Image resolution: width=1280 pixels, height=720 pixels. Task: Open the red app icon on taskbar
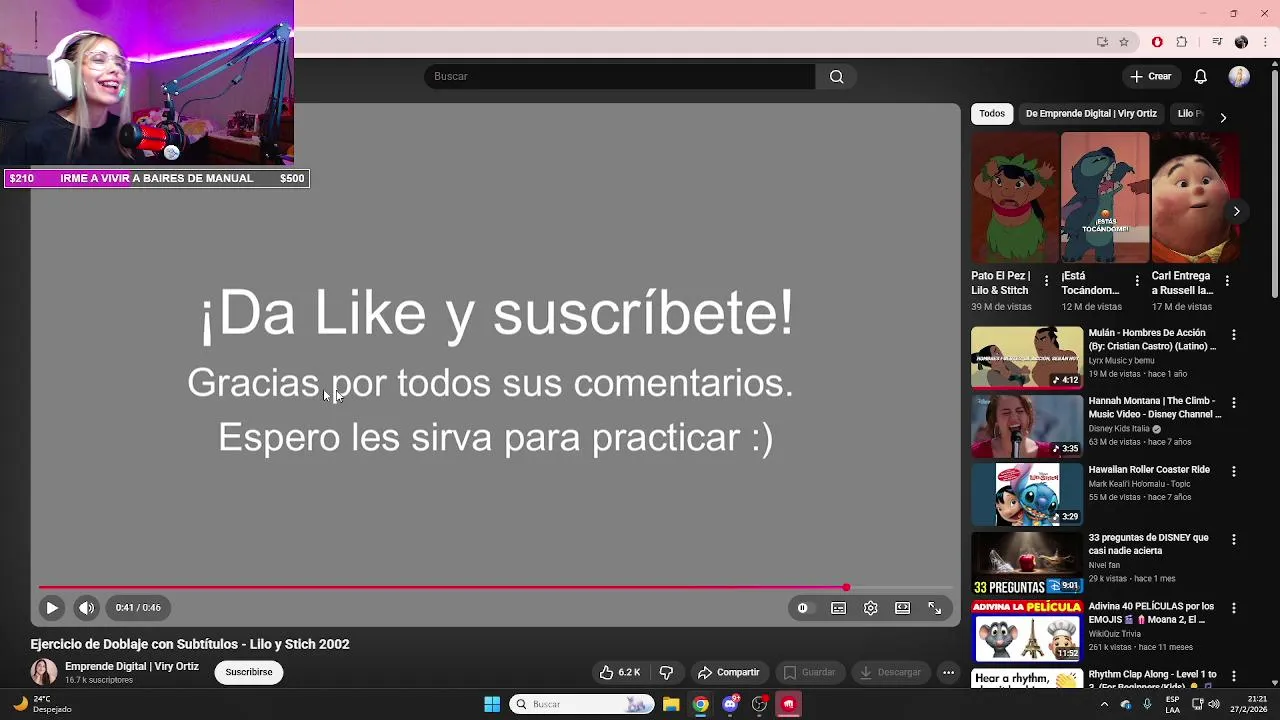pyautogui.click(x=789, y=704)
